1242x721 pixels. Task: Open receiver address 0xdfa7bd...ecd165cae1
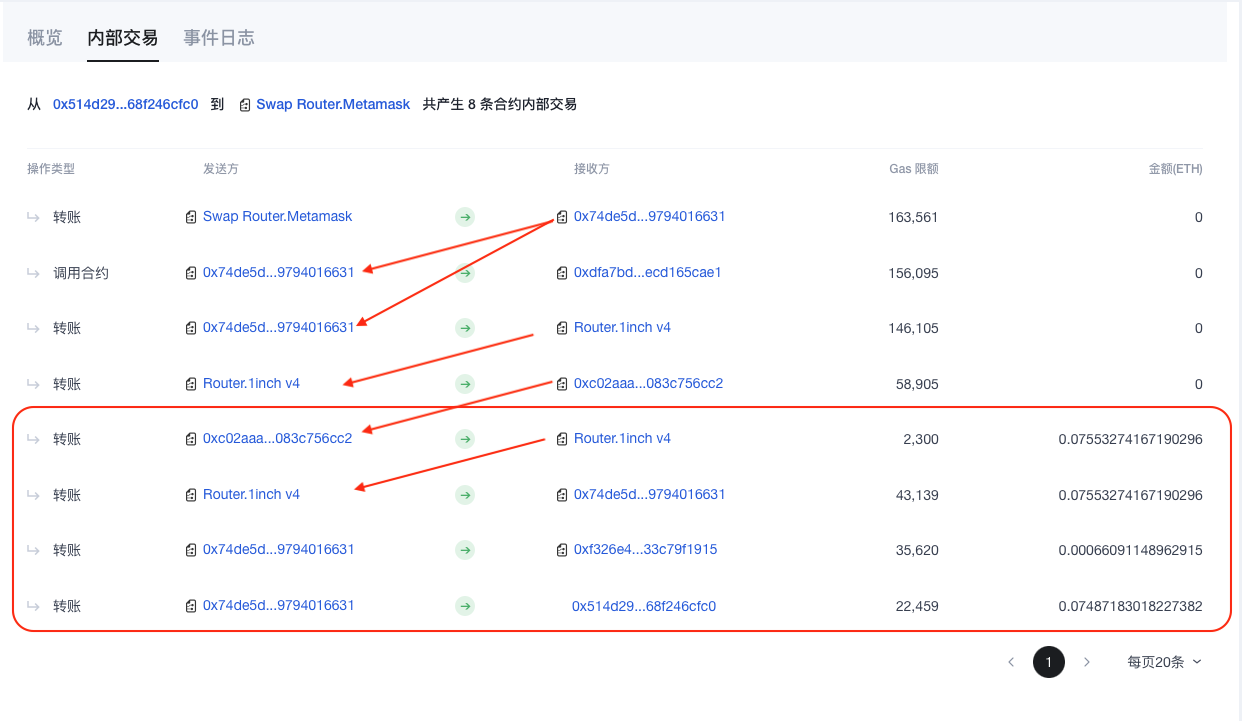[647, 272]
